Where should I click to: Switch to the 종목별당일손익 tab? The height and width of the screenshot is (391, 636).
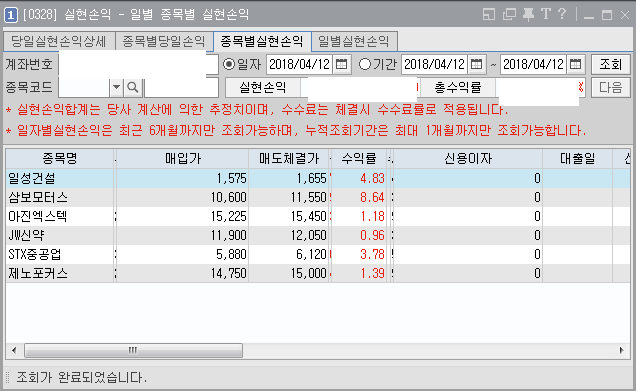coord(164,41)
